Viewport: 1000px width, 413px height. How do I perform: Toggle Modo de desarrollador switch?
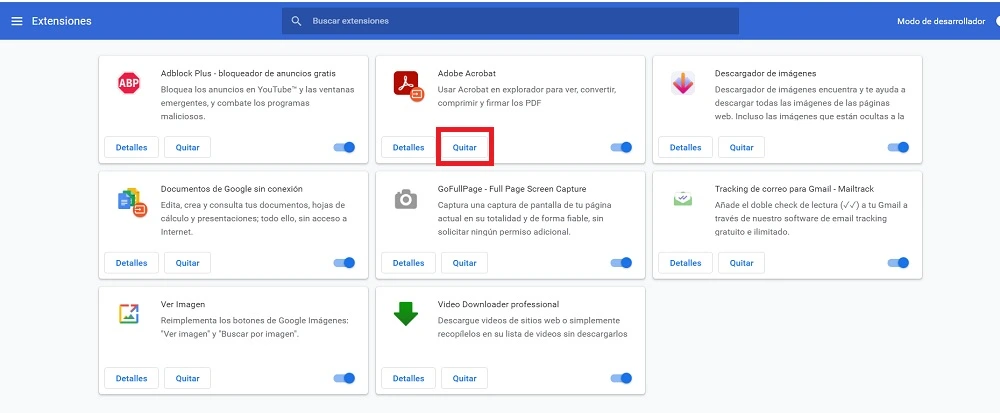(x=997, y=21)
